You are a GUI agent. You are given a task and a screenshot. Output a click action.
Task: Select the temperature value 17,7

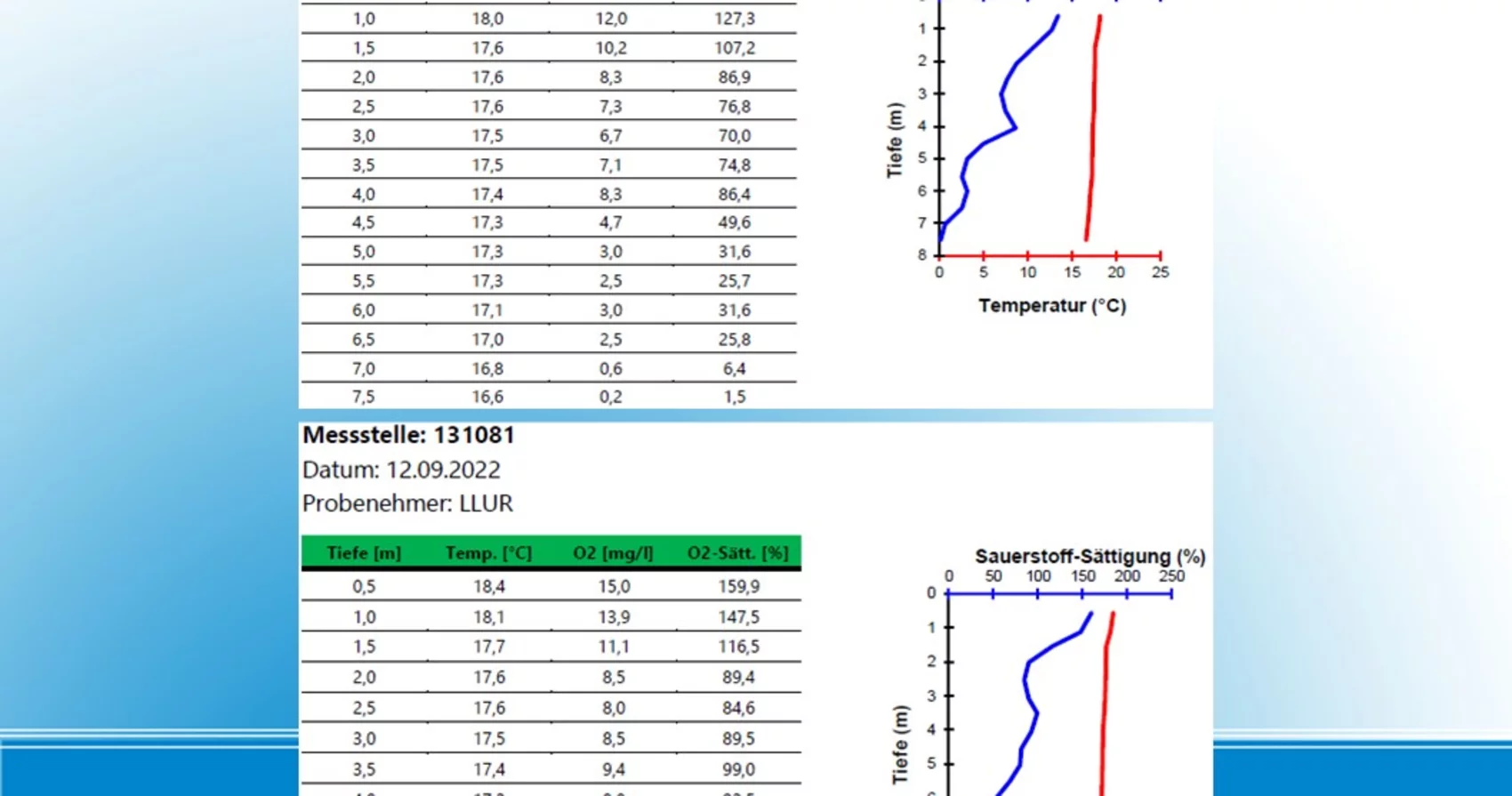489,647
